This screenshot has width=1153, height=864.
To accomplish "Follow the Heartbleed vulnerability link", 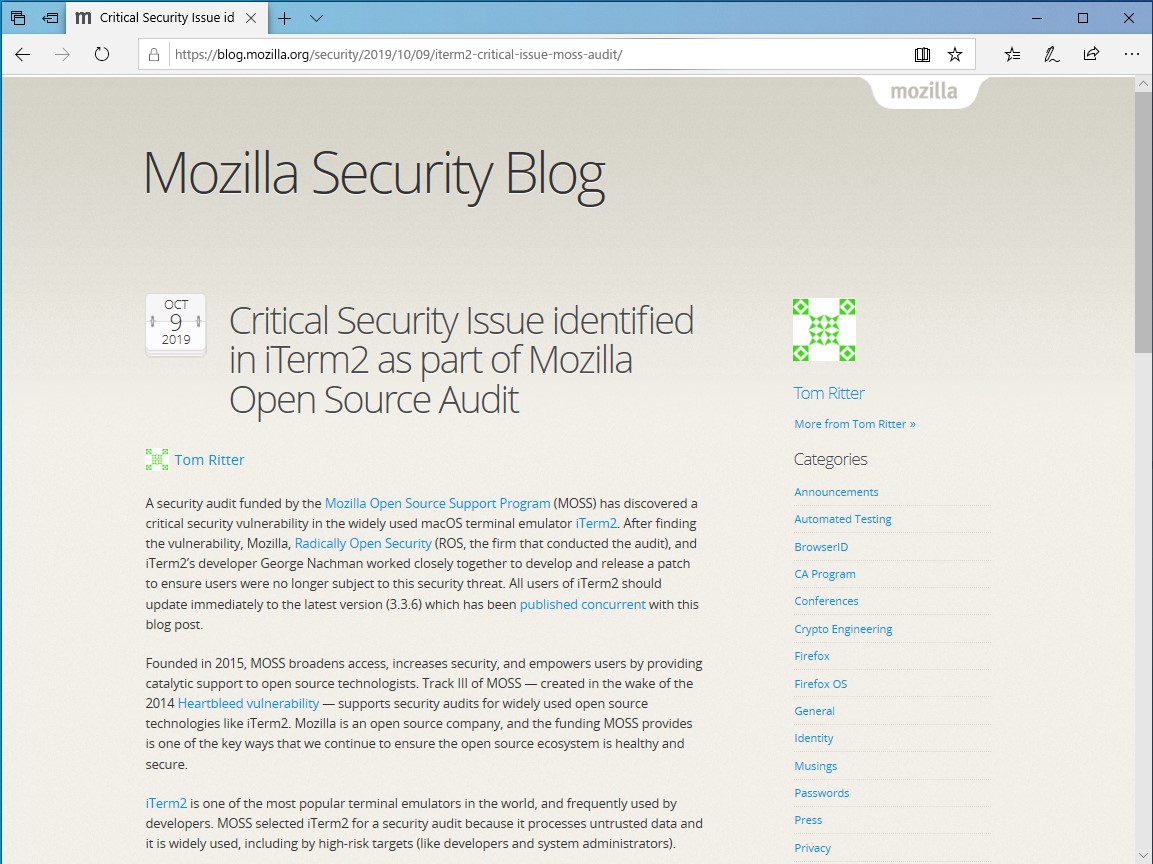I will 248,703.
